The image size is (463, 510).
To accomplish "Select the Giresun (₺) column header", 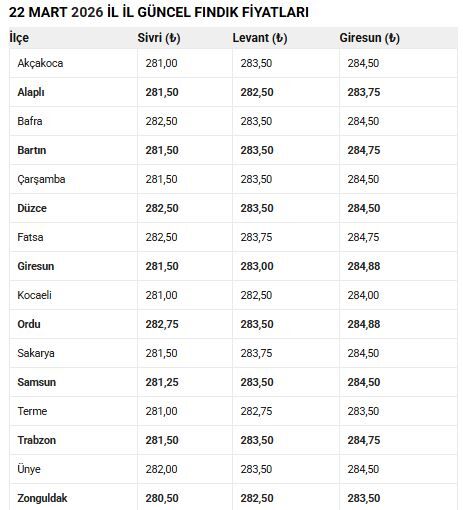I will pos(369,38).
